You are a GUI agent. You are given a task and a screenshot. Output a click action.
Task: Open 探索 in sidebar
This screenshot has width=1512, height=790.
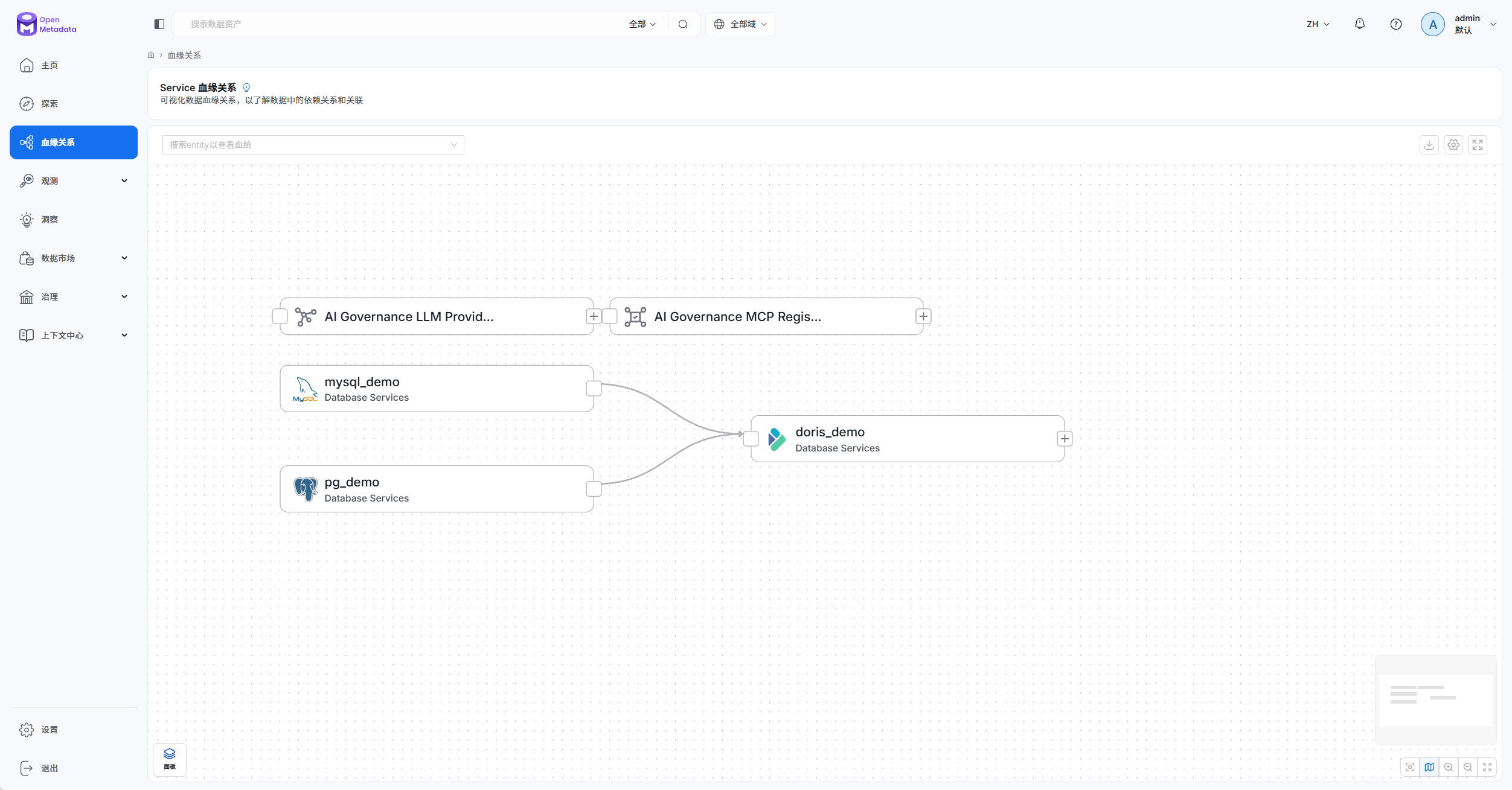tap(74, 104)
